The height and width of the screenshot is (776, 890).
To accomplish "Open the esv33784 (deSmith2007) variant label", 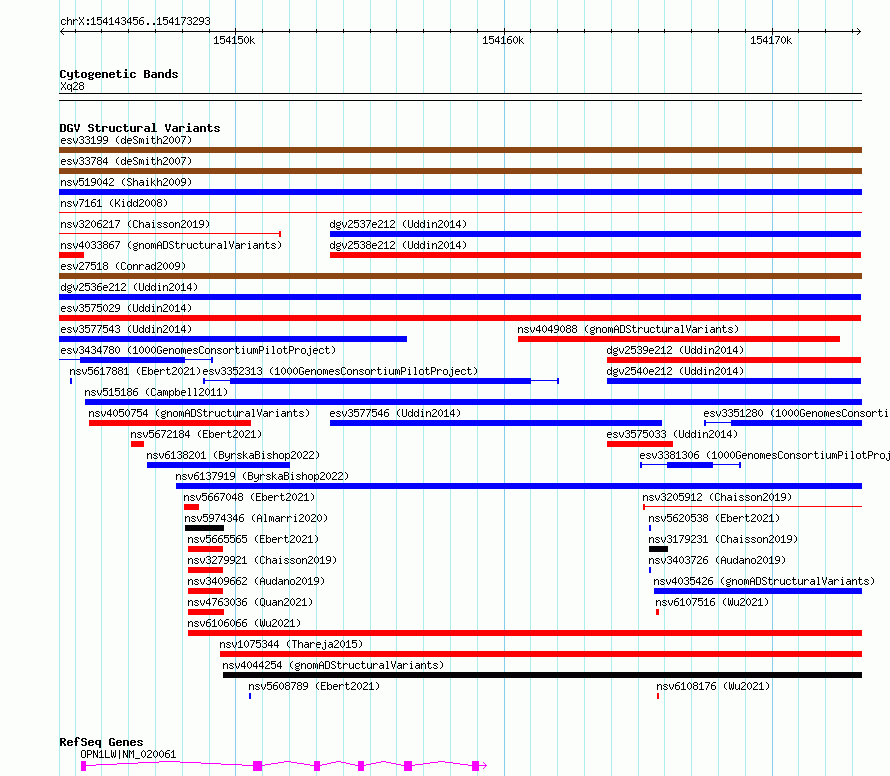I will click(x=126, y=161).
